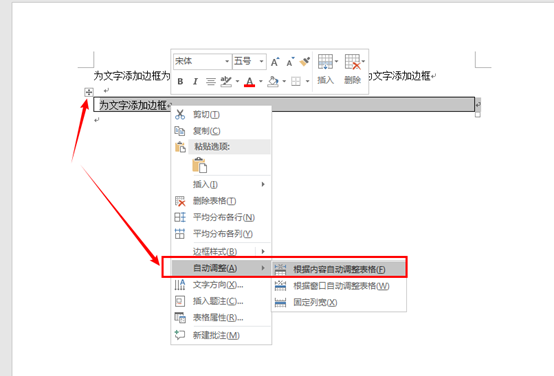Click the Delete table icon labeled 删除
The width and height of the screenshot is (554, 376).
point(353,70)
